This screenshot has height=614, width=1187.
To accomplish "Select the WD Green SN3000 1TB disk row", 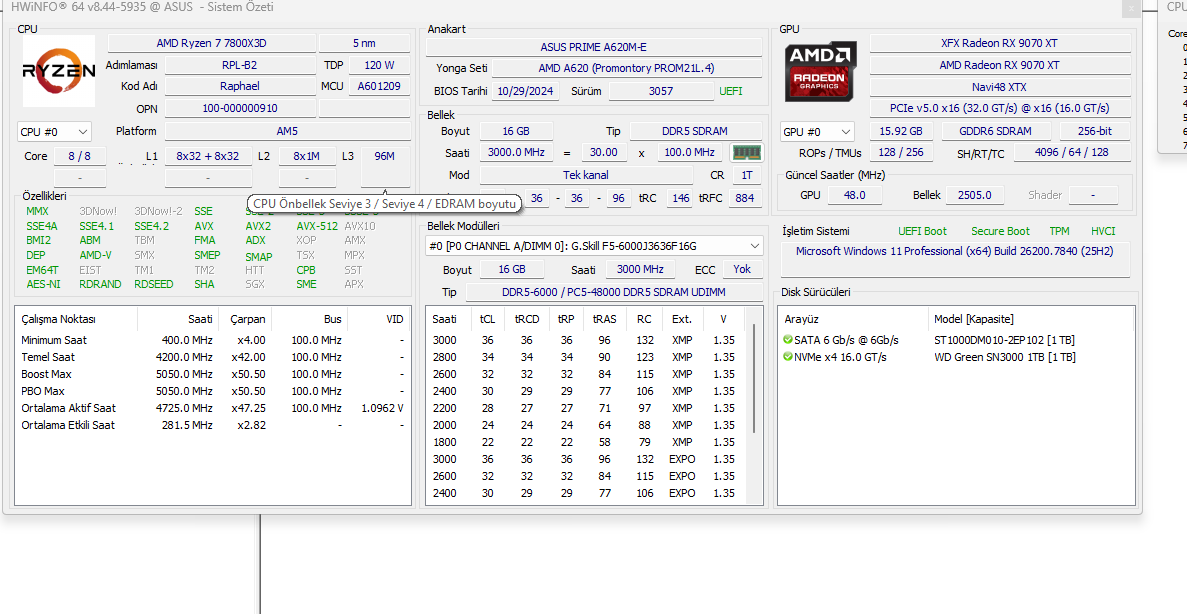I will click(956, 357).
